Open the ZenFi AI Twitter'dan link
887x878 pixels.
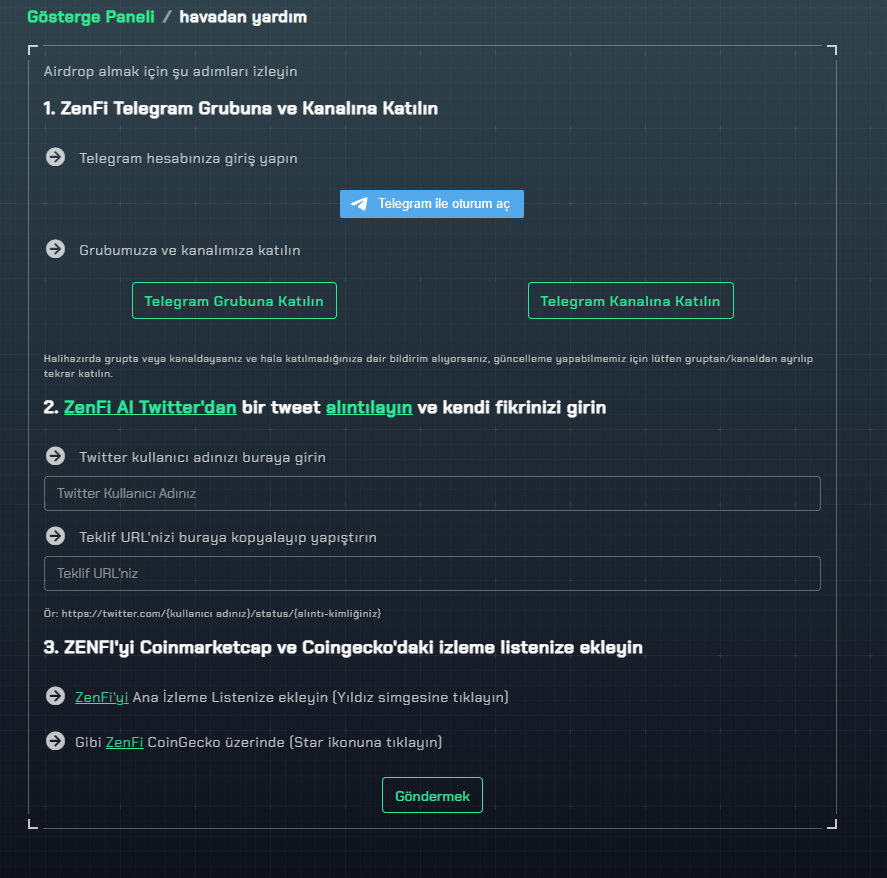click(150, 407)
